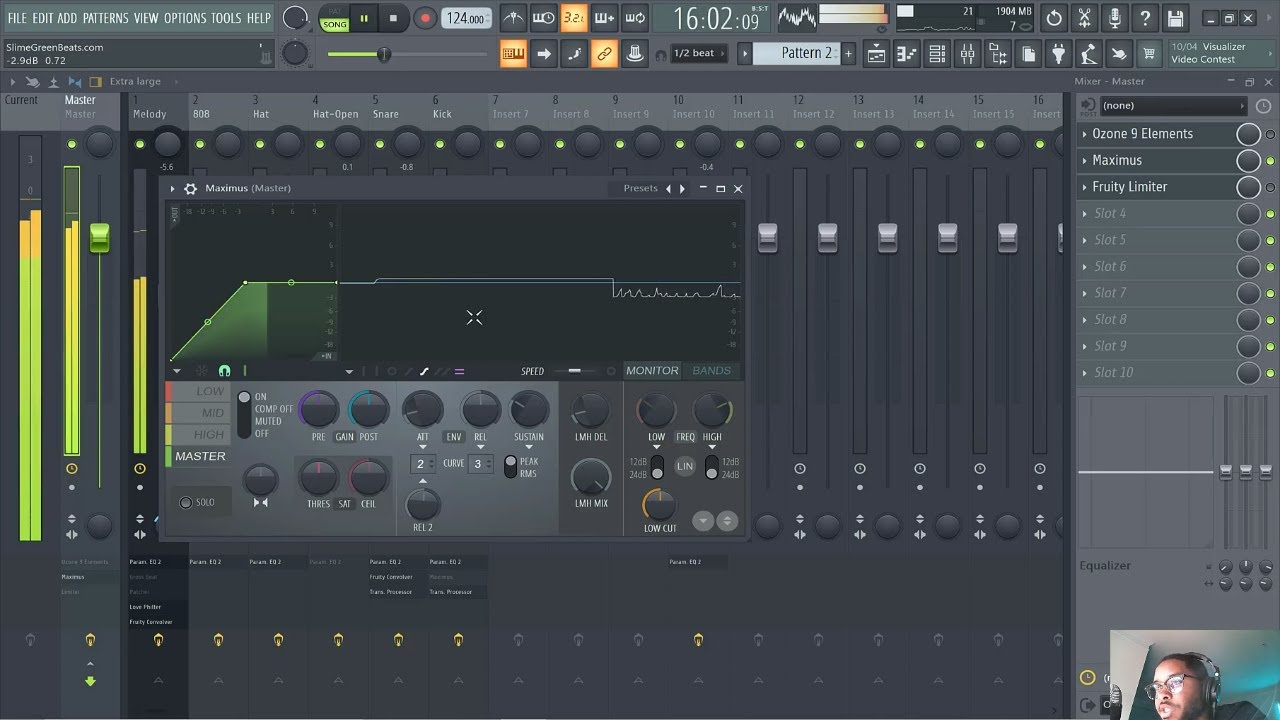1280x720 pixels.
Task: Click the step-edit arrow icon in toolbar
Action: click(543, 54)
